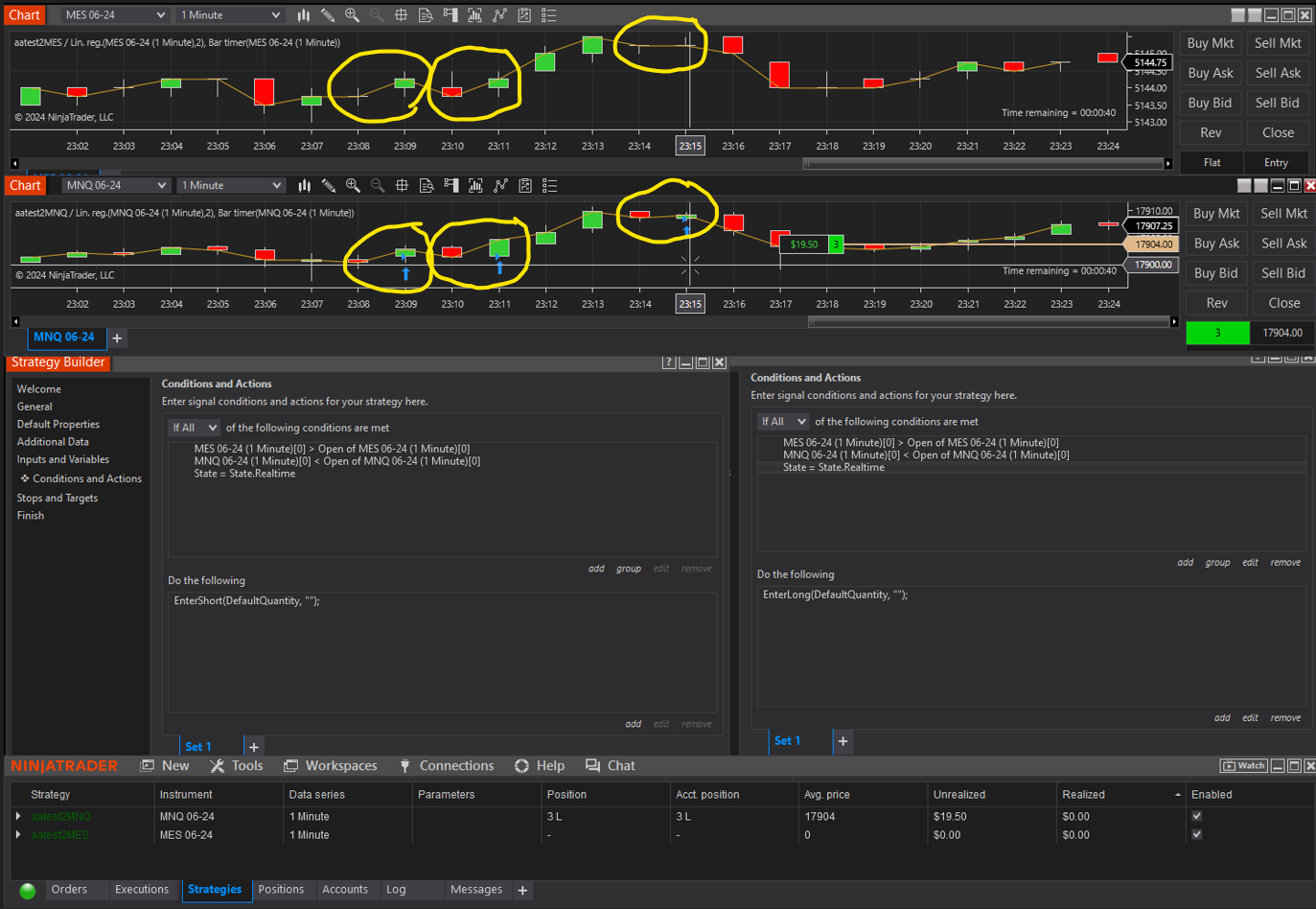This screenshot has width=1316, height=909.
Task: Open the Properties list icon on the MNQ chart
Action: [x=550, y=186]
